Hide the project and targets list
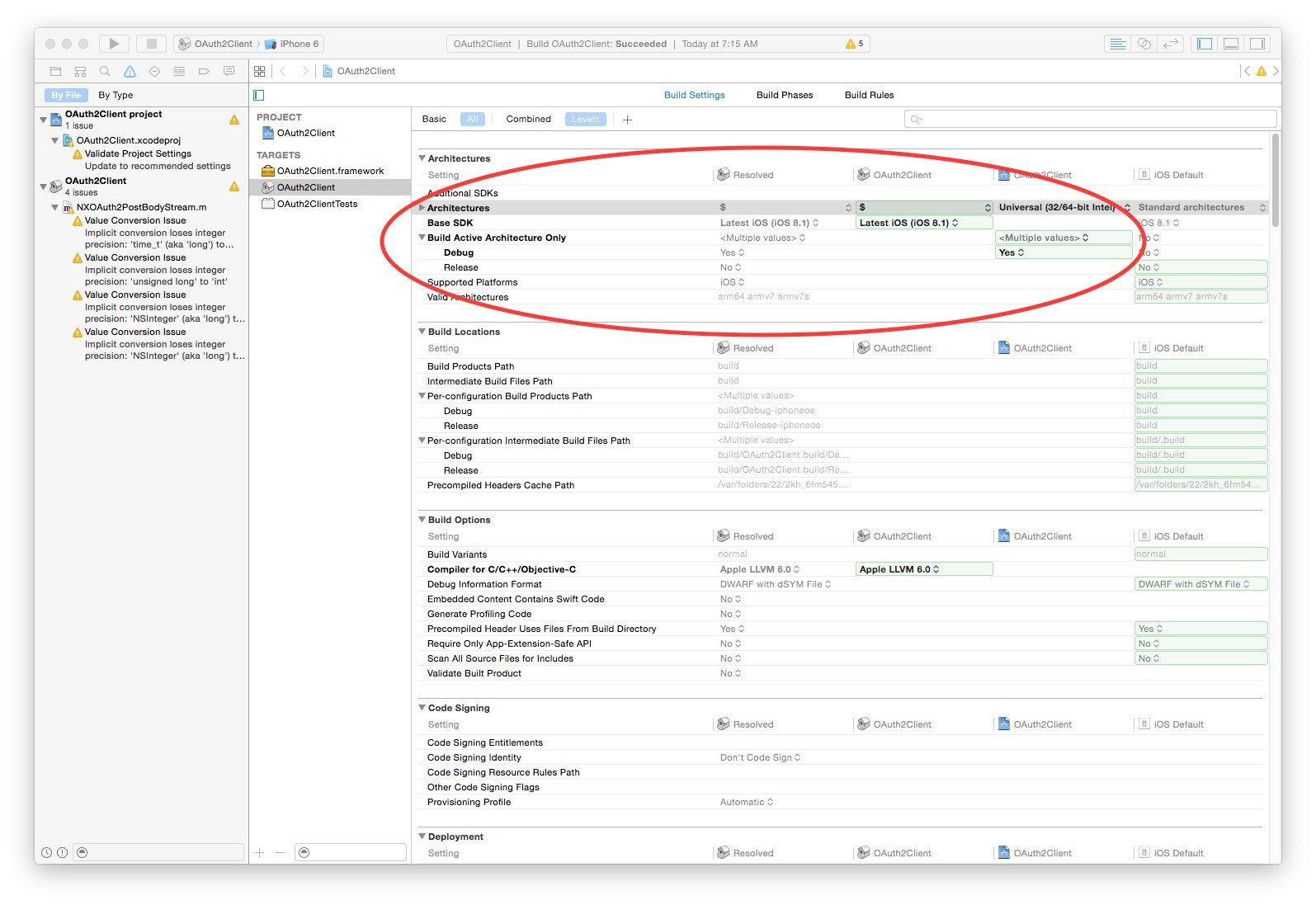 [259, 95]
